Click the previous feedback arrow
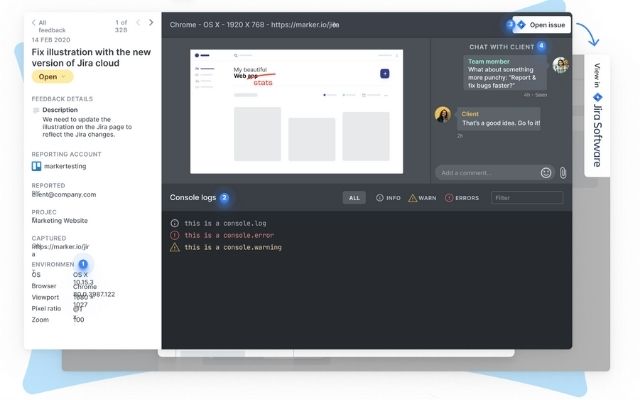This screenshot has height=400, width=640. (138, 22)
